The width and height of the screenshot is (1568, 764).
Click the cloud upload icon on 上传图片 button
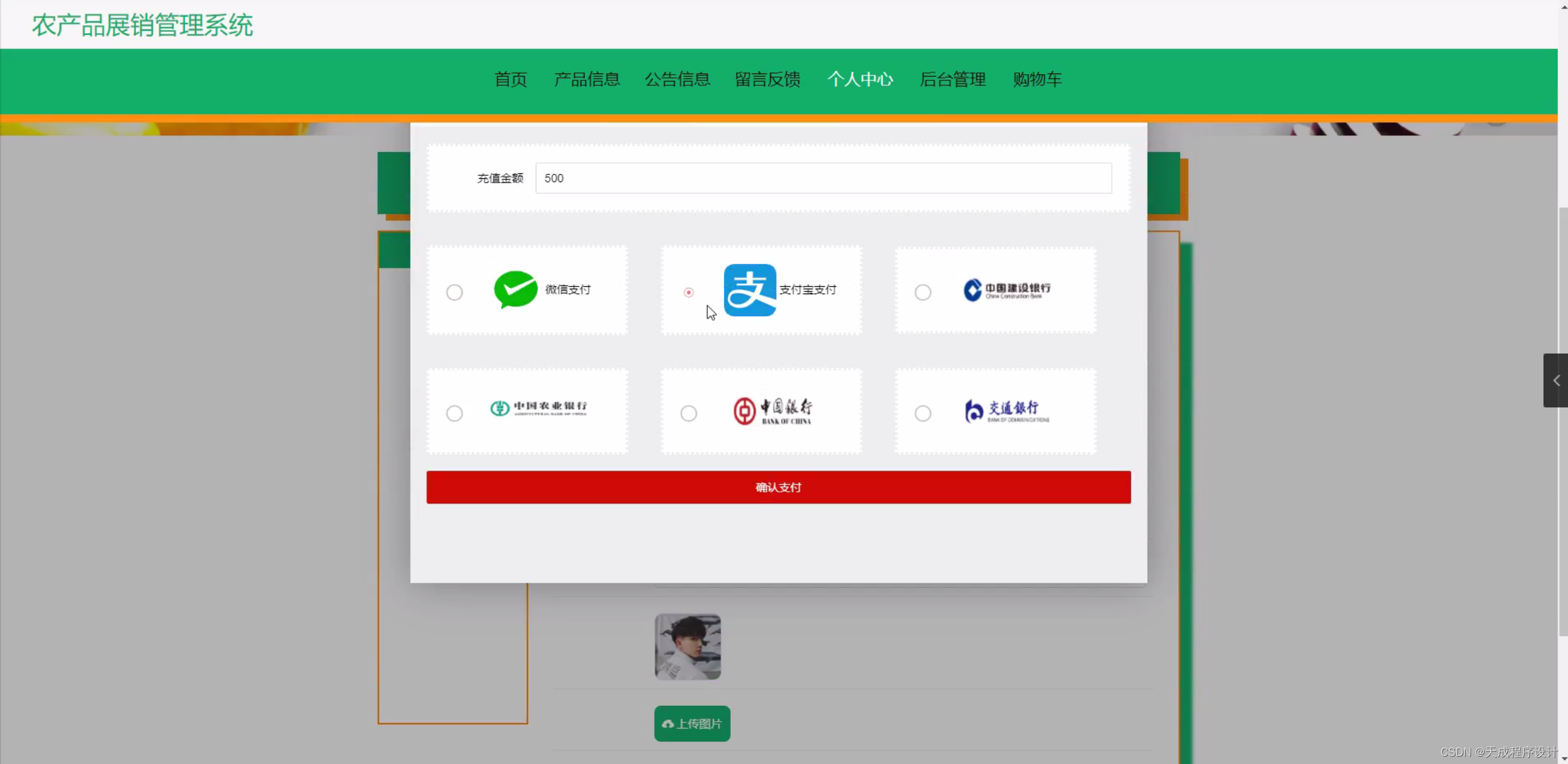point(668,724)
